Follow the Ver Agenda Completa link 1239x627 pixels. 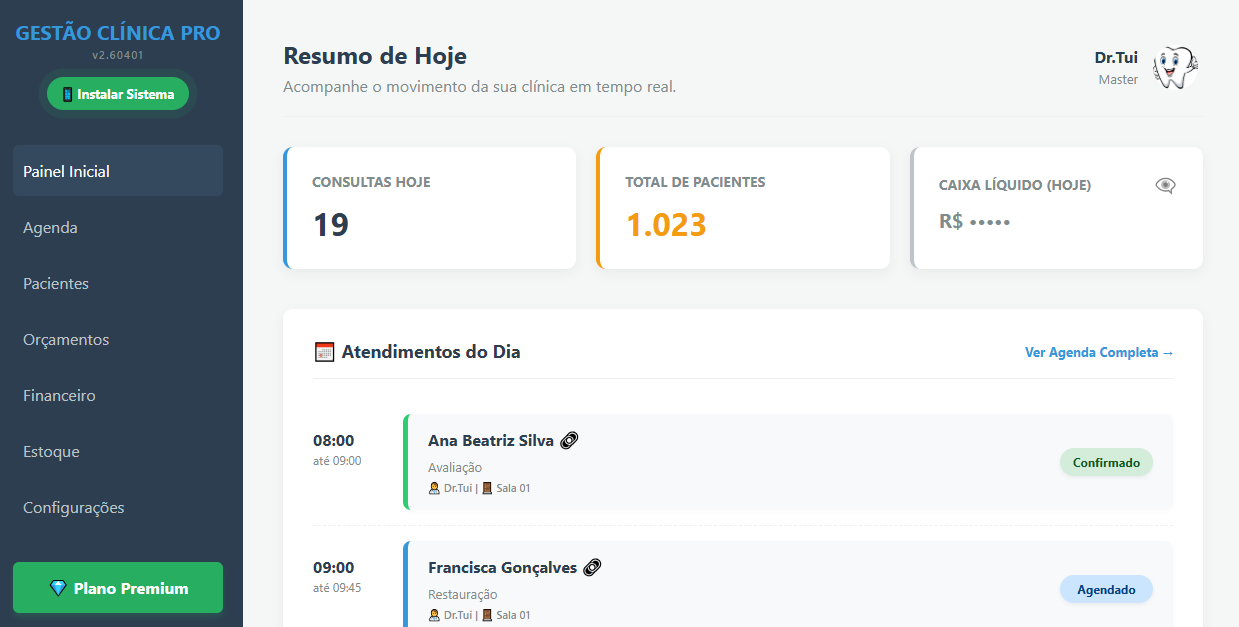point(1098,352)
